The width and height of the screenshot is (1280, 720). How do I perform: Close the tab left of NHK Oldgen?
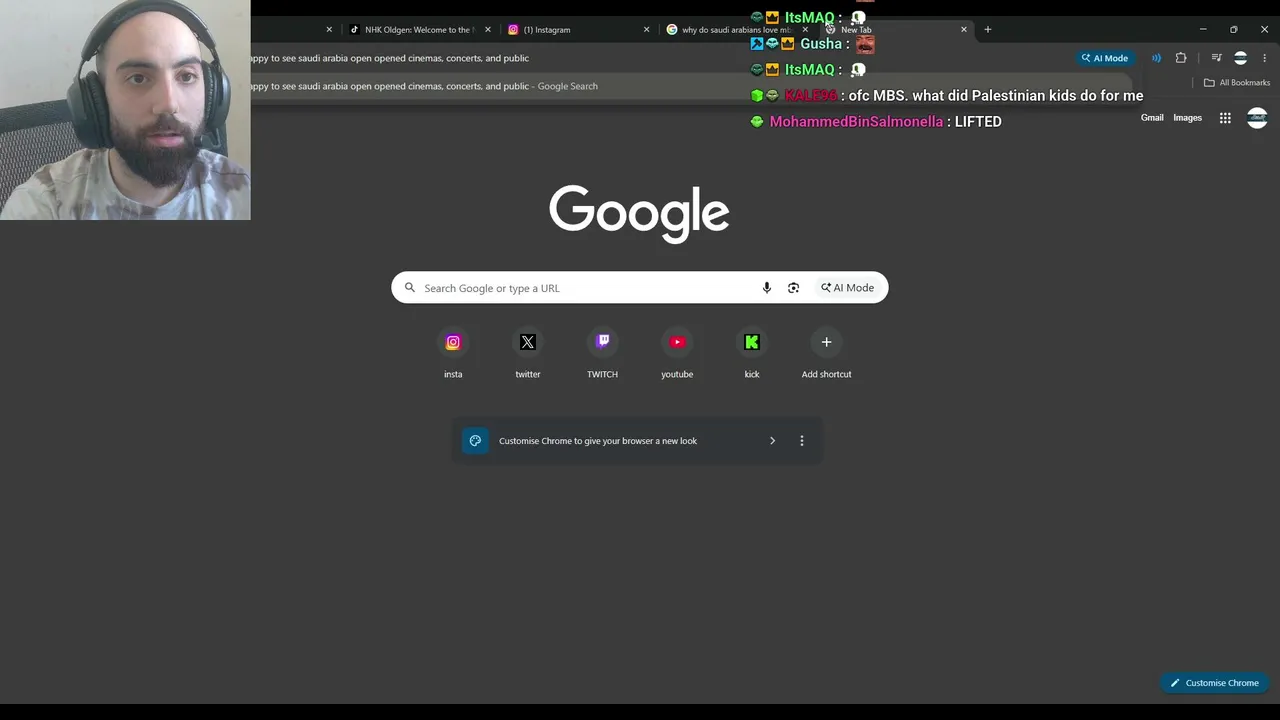[329, 30]
